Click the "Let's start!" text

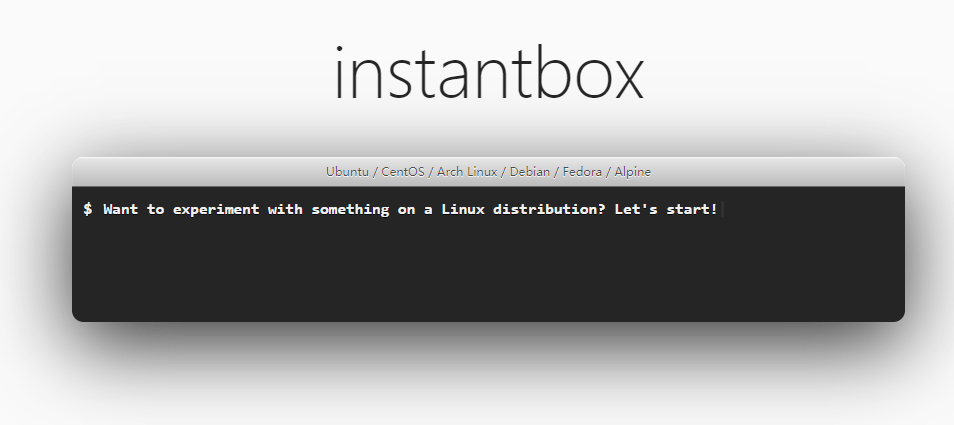[x=666, y=209]
